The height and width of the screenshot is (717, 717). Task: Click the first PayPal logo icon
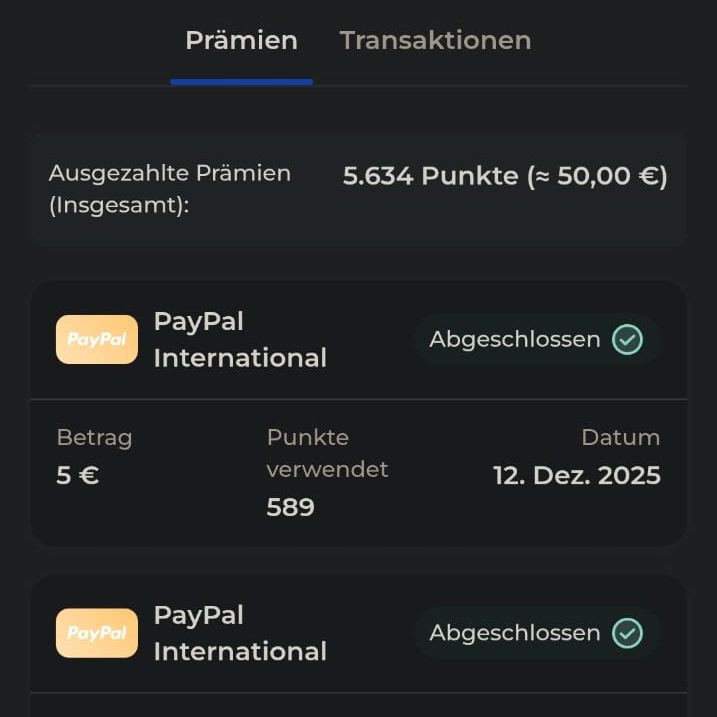click(97, 339)
